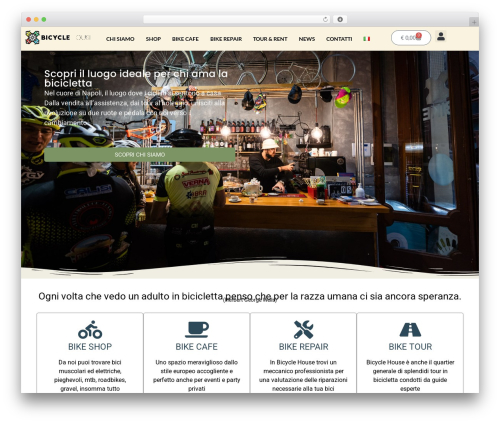Screen dimensions: 500x423
Task: Open the cart showing € 0,00
Action: click(411, 38)
